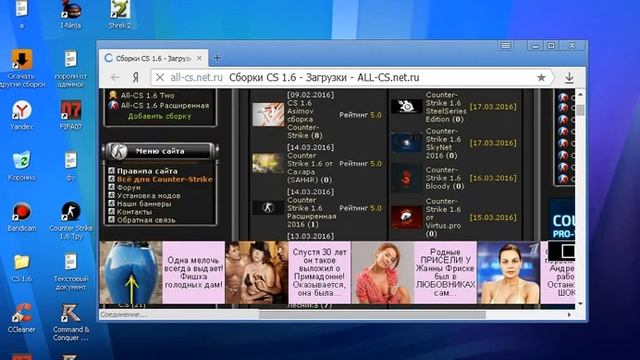Open the Контакты menu item
The height and width of the screenshot is (360, 640).
(134, 212)
